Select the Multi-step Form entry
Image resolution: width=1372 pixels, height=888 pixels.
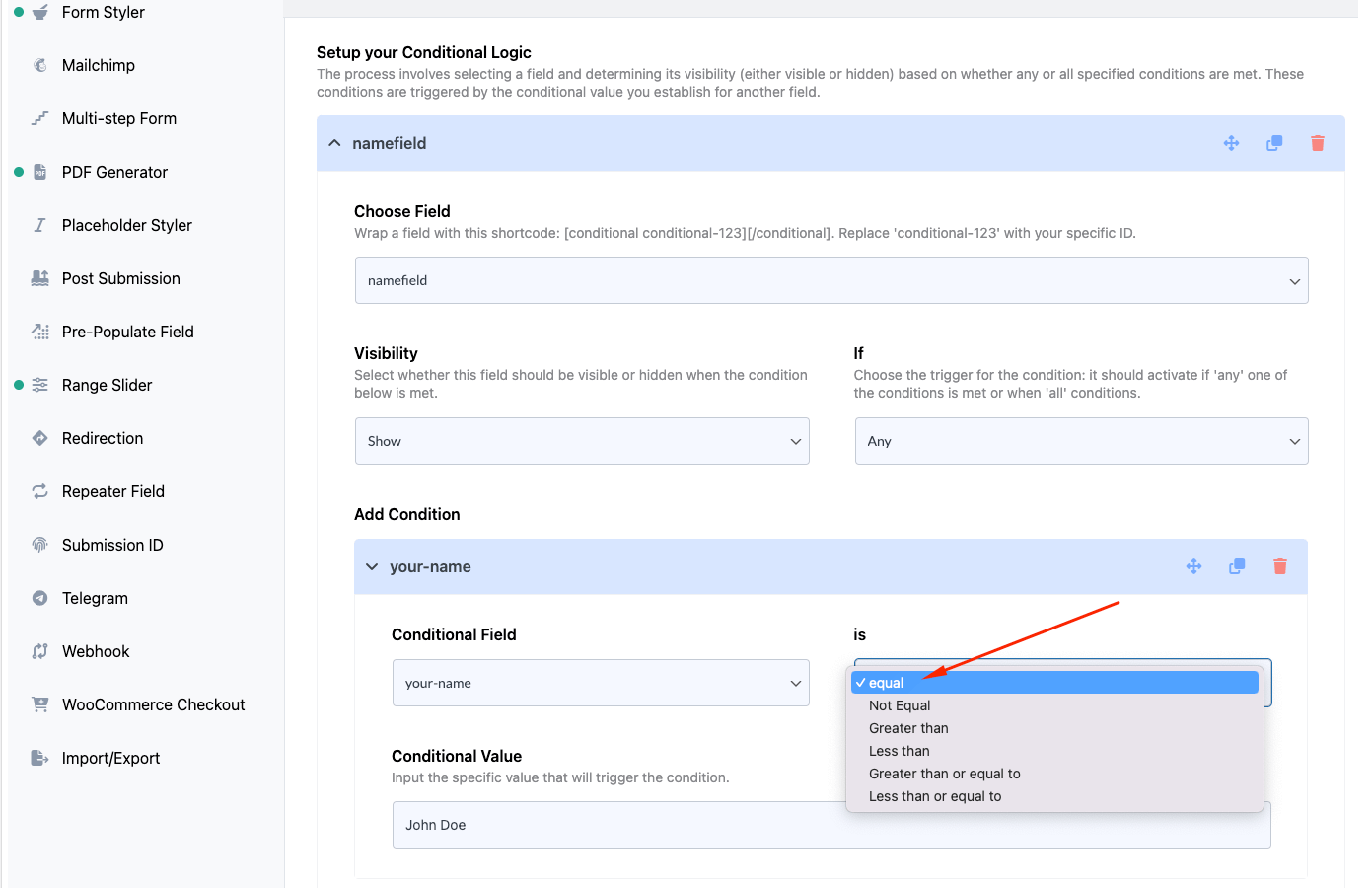pos(118,118)
